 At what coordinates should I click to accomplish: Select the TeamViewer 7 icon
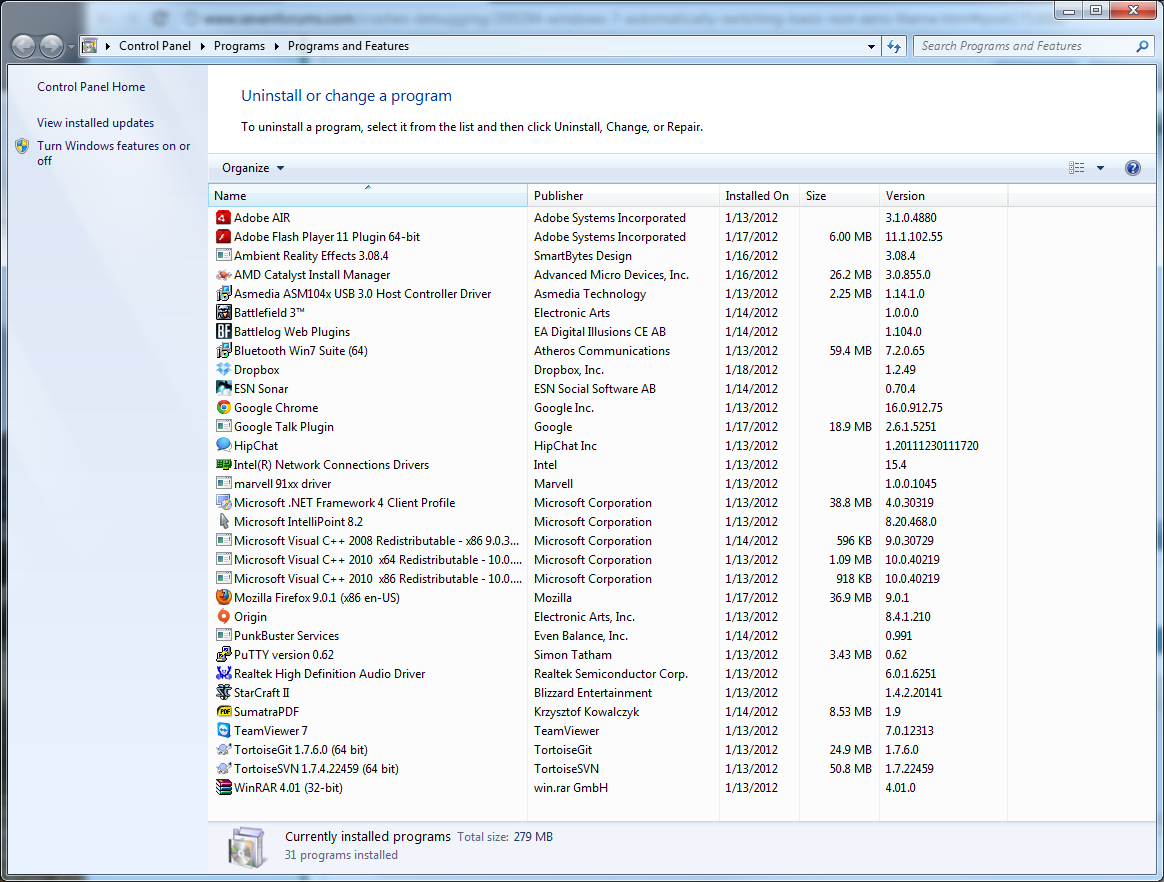click(223, 730)
